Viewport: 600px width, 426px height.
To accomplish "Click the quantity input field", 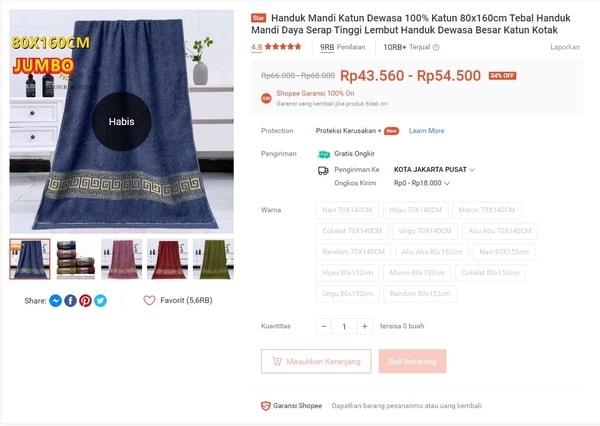I will [344, 326].
